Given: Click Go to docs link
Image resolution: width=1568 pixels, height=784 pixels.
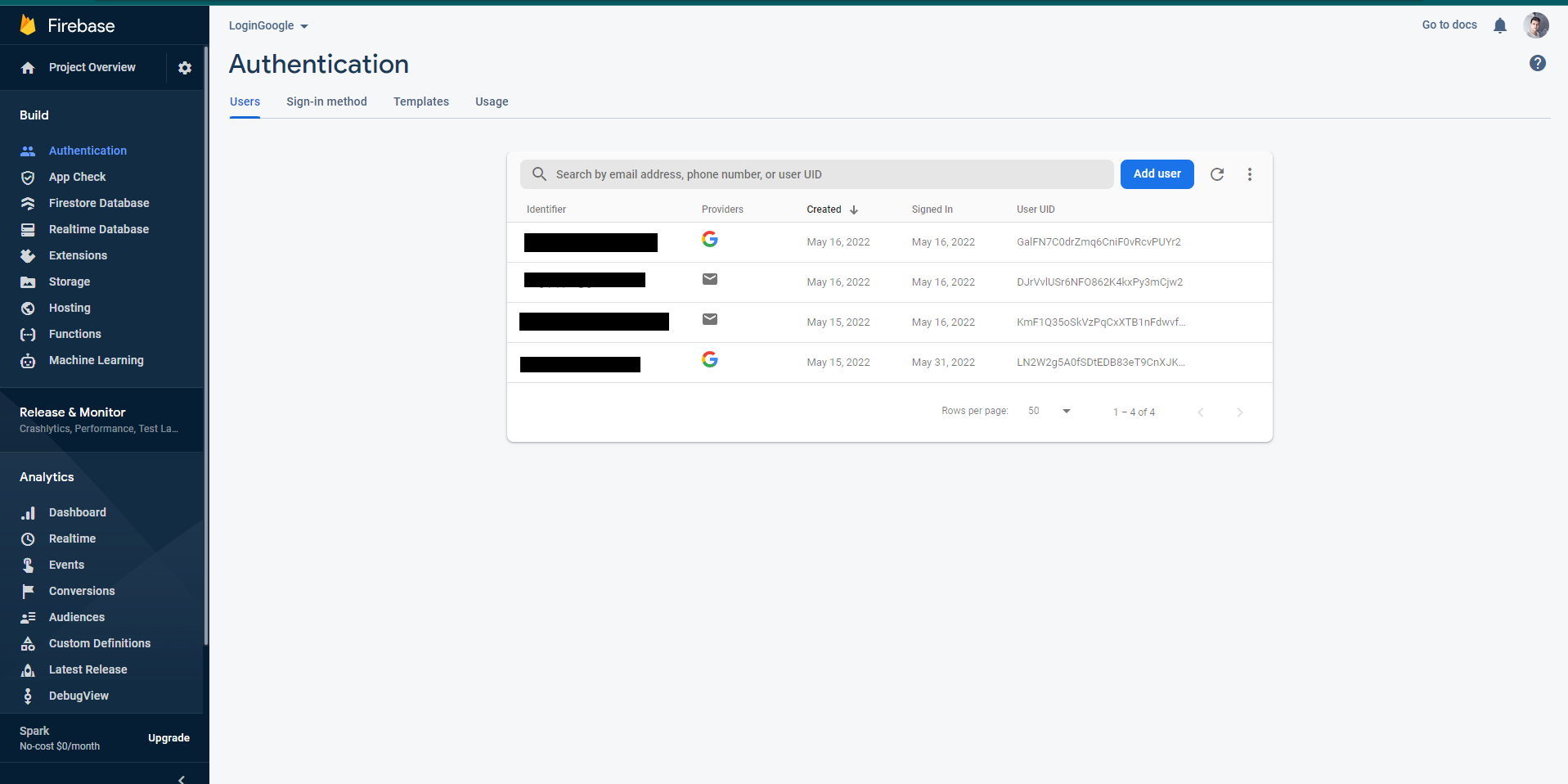Looking at the screenshot, I should pyautogui.click(x=1449, y=25).
